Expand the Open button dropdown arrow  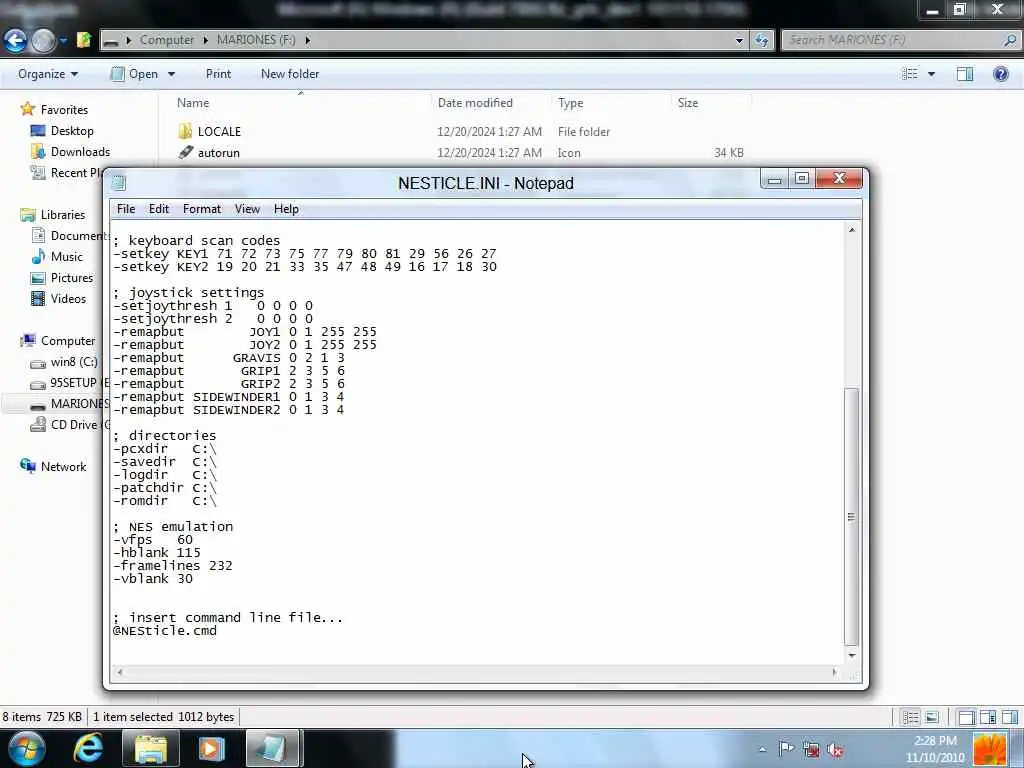[x=171, y=74]
